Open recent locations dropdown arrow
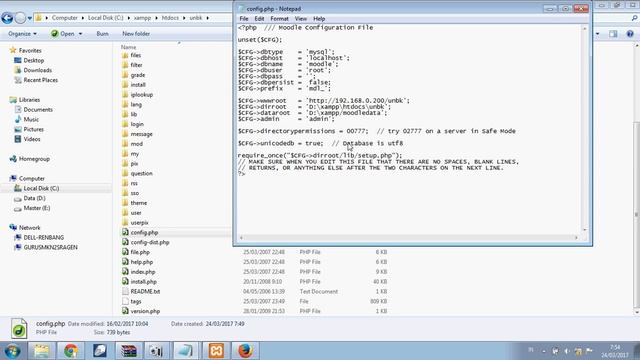The height and width of the screenshot is (360, 640). click(30, 18)
